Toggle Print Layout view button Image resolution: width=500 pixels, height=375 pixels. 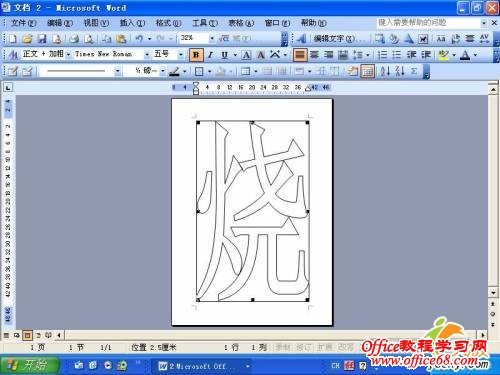(27, 335)
